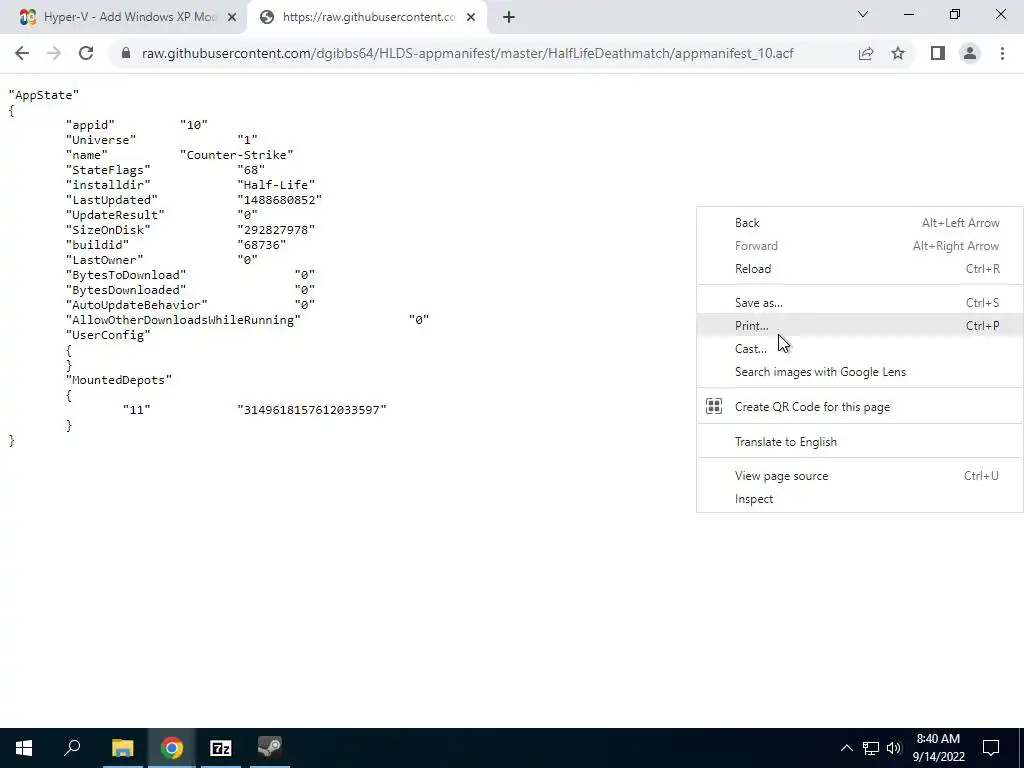Click the QR code icon in menu
The width and height of the screenshot is (1024, 768).
(714, 406)
